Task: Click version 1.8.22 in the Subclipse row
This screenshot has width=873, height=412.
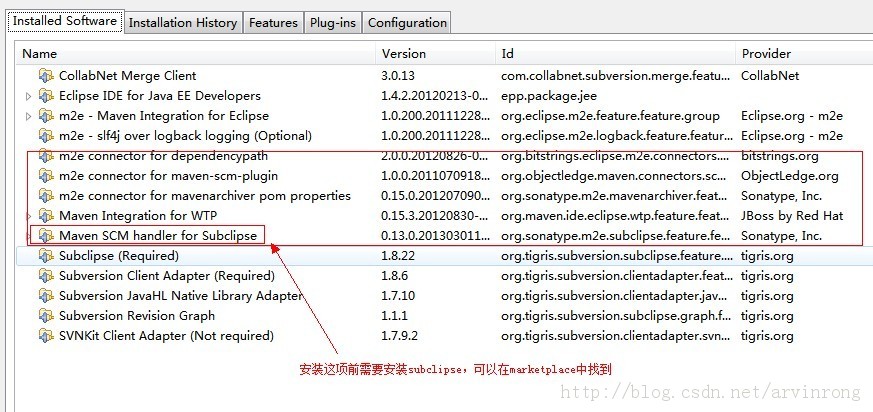Action: click(398, 256)
